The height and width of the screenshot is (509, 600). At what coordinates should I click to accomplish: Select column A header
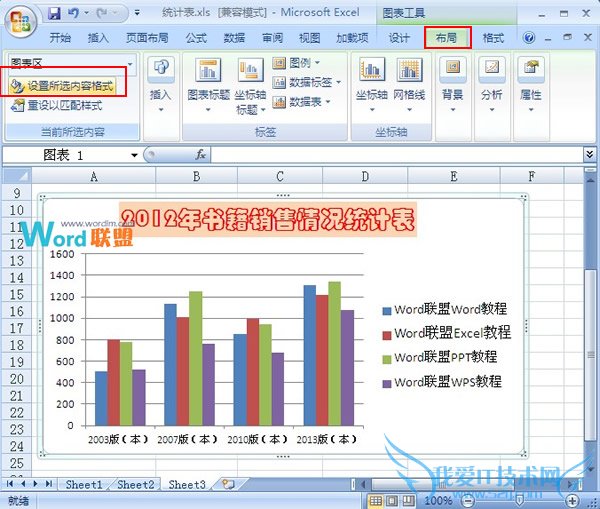point(93,176)
